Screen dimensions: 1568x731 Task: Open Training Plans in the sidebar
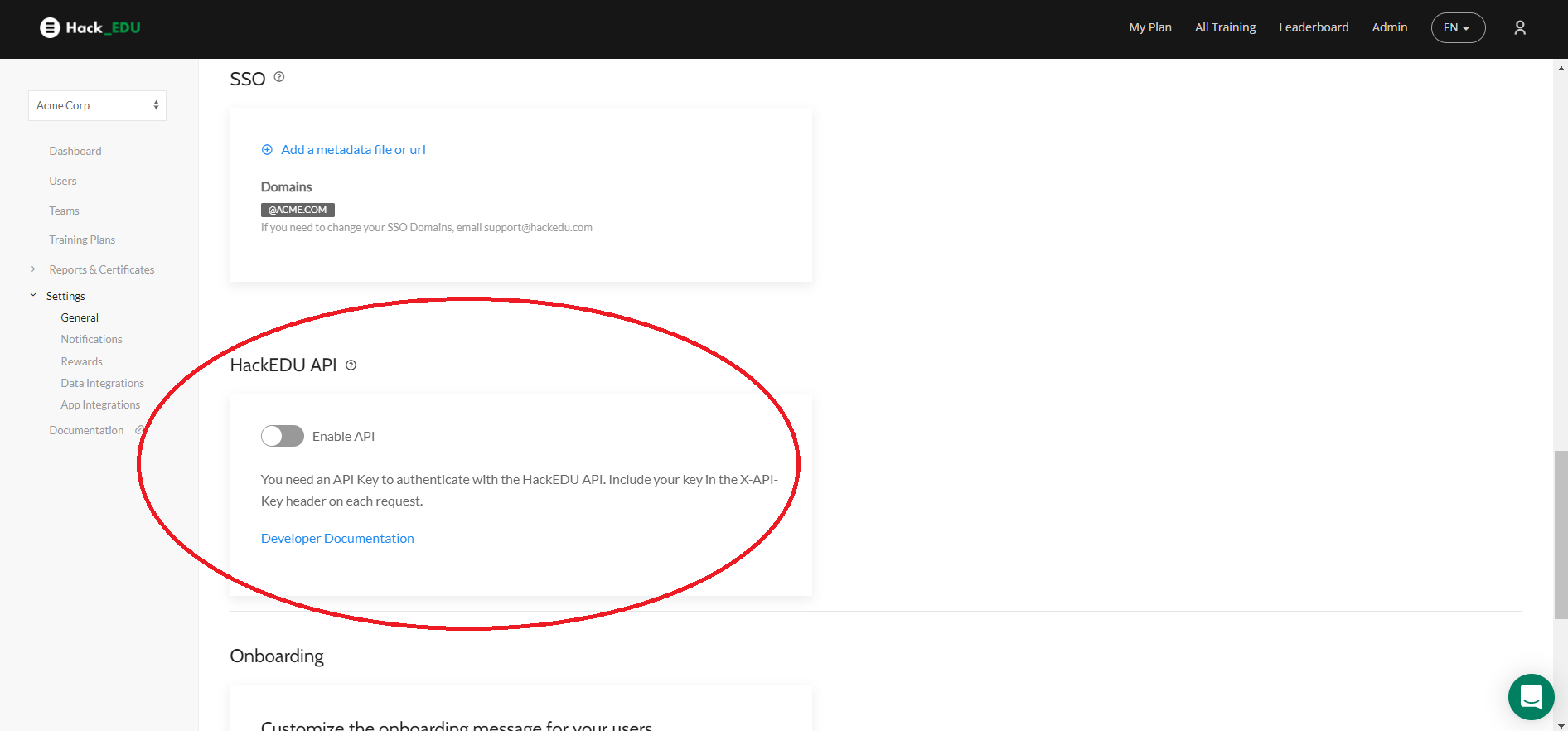(82, 240)
